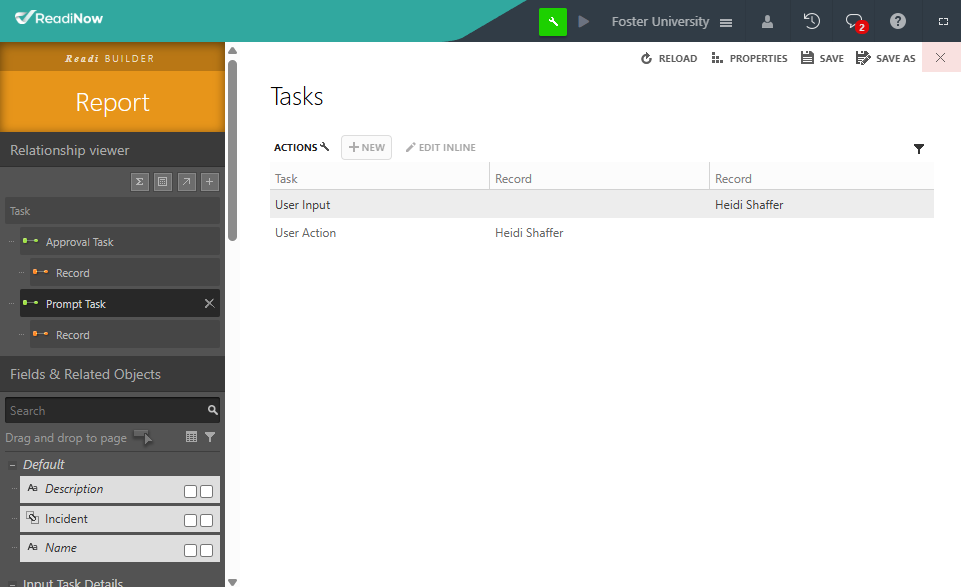Click the calculation icon in Relationship viewer
The height and width of the screenshot is (587, 961).
162,181
